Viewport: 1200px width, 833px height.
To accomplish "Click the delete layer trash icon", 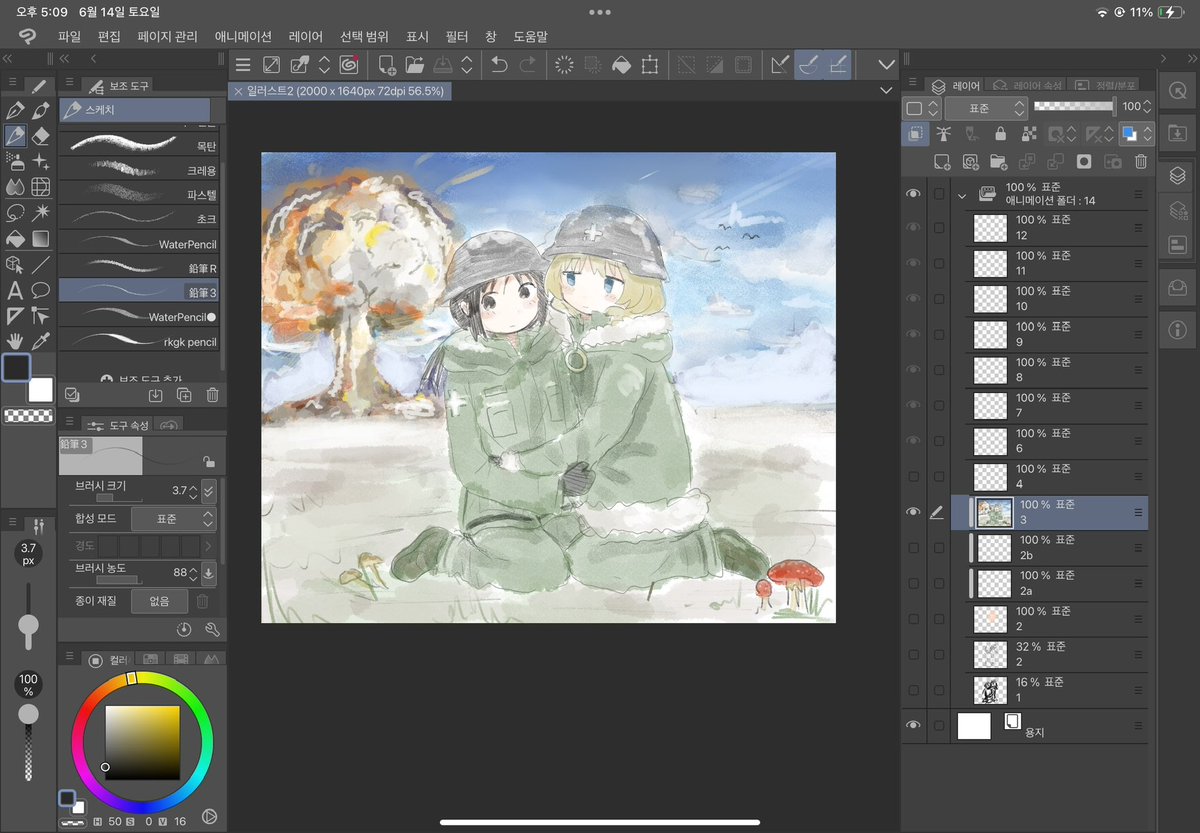I will pos(1140,161).
